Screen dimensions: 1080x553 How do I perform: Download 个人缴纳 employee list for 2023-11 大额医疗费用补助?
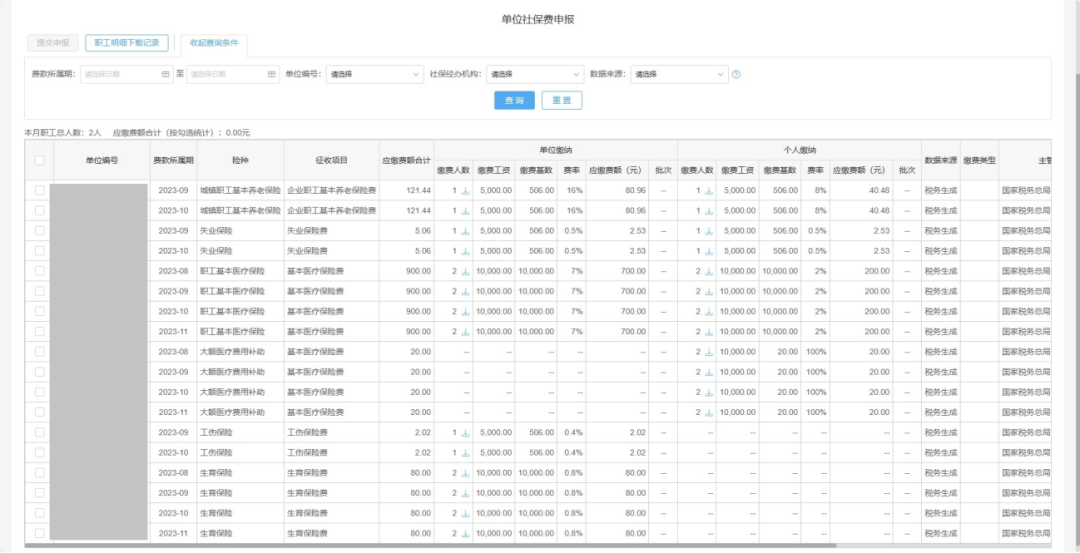tap(709, 413)
